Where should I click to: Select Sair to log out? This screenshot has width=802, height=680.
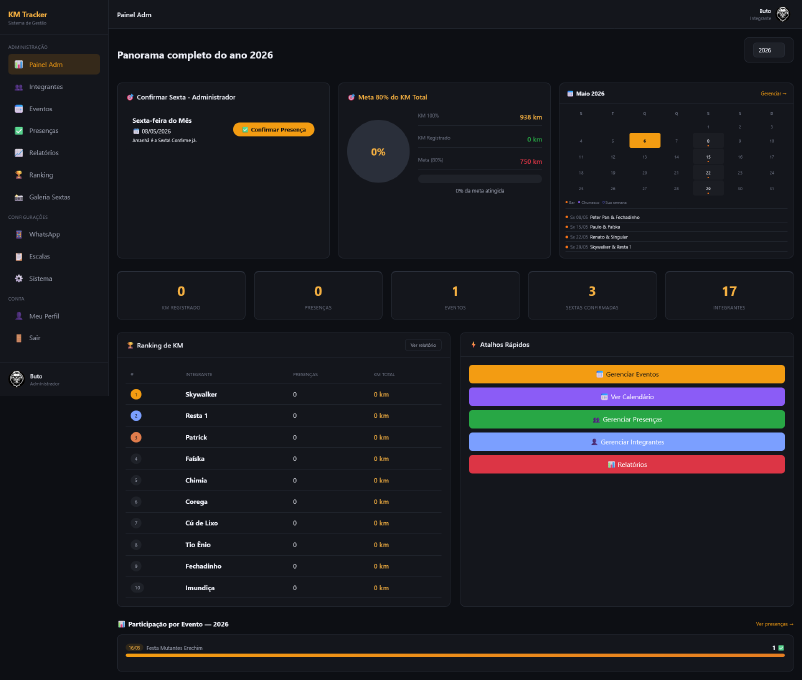coord(54,338)
